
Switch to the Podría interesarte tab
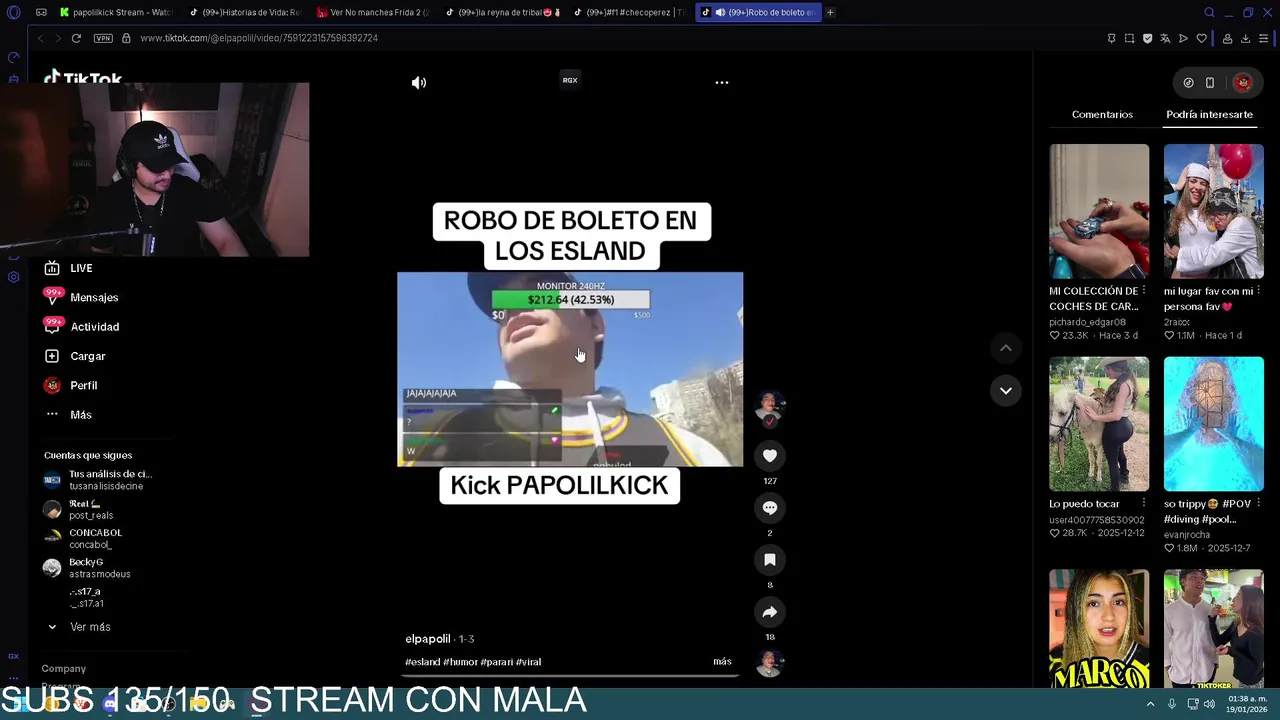pyautogui.click(x=1209, y=114)
